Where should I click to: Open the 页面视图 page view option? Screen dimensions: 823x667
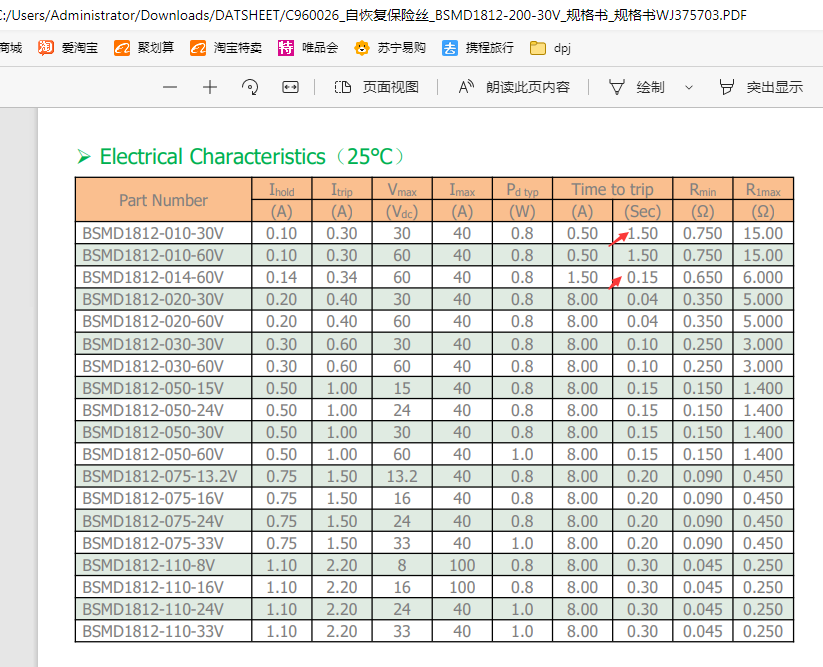point(376,87)
